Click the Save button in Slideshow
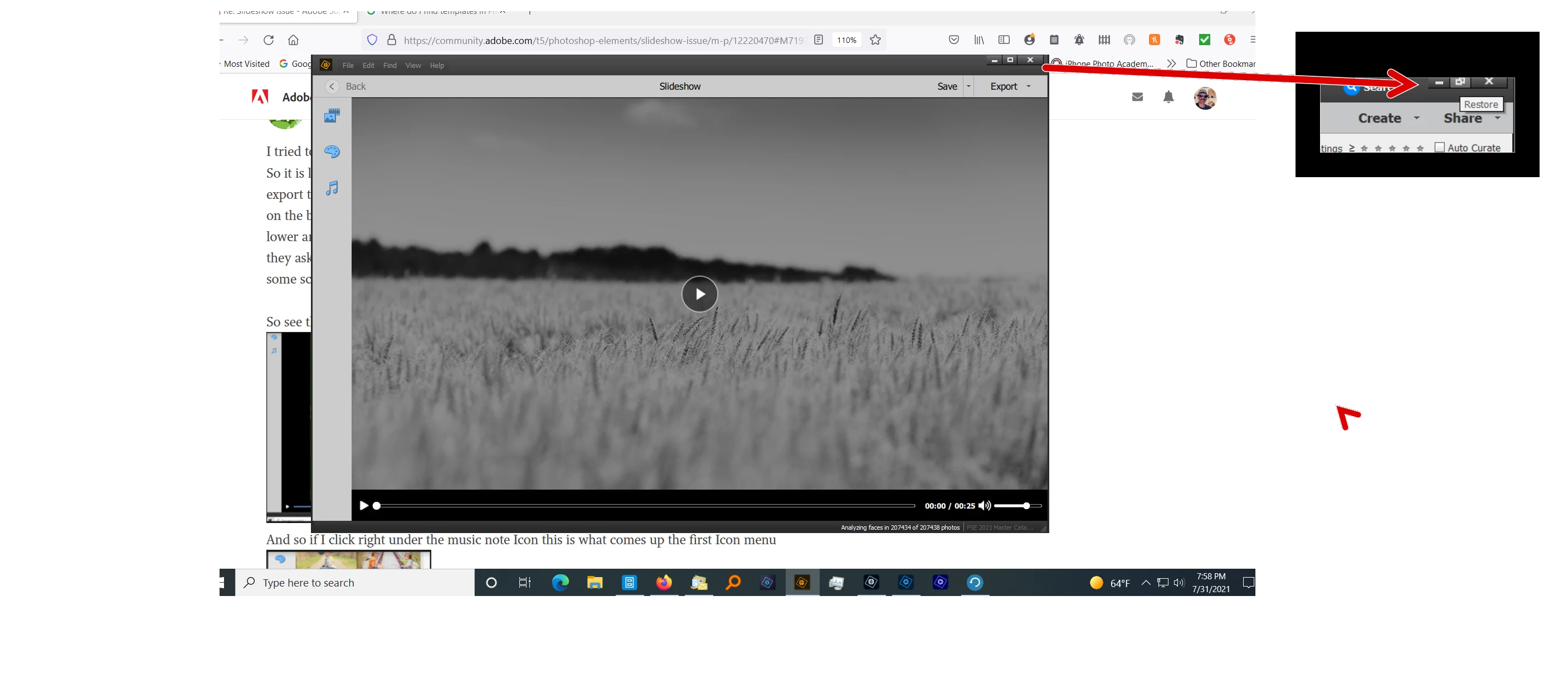This screenshot has width=1568, height=679. click(x=947, y=86)
